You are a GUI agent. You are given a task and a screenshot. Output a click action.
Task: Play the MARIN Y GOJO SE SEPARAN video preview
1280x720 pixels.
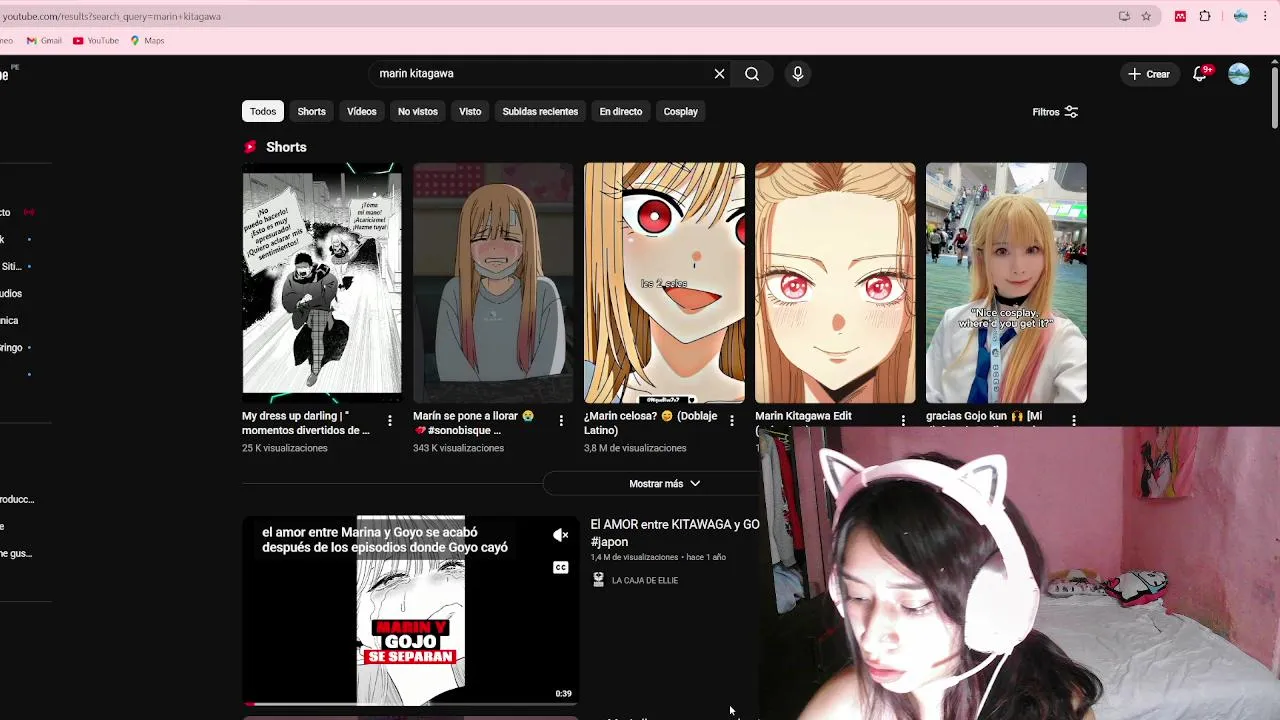410,610
